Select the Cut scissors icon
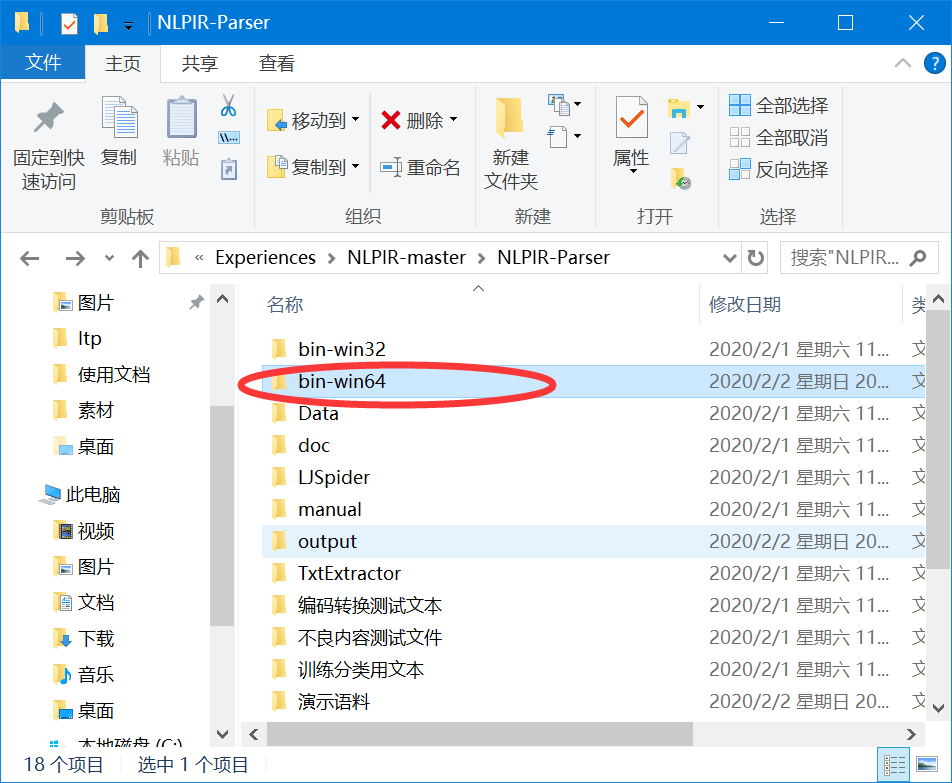The width and height of the screenshot is (952, 783). pyautogui.click(x=227, y=105)
